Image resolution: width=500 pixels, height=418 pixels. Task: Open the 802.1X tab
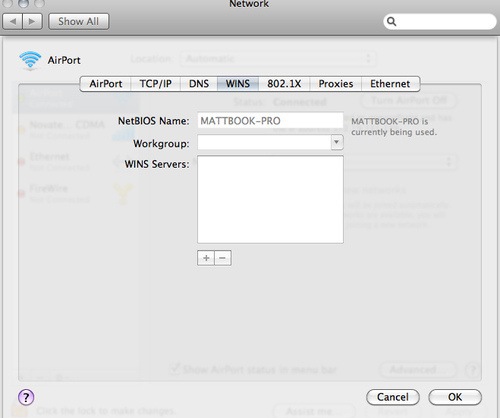(x=284, y=84)
